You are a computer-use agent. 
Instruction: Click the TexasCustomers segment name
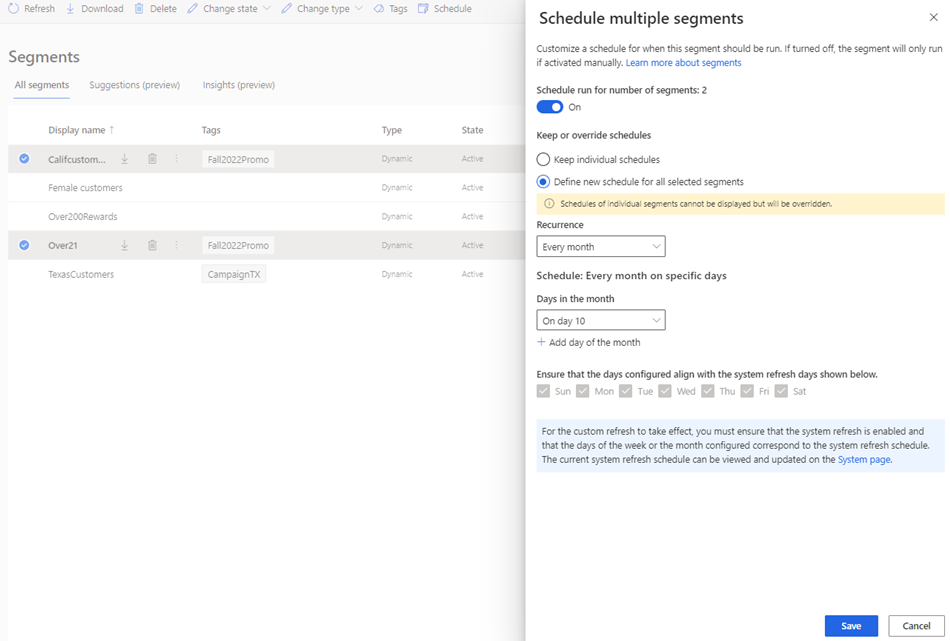click(81, 274)
